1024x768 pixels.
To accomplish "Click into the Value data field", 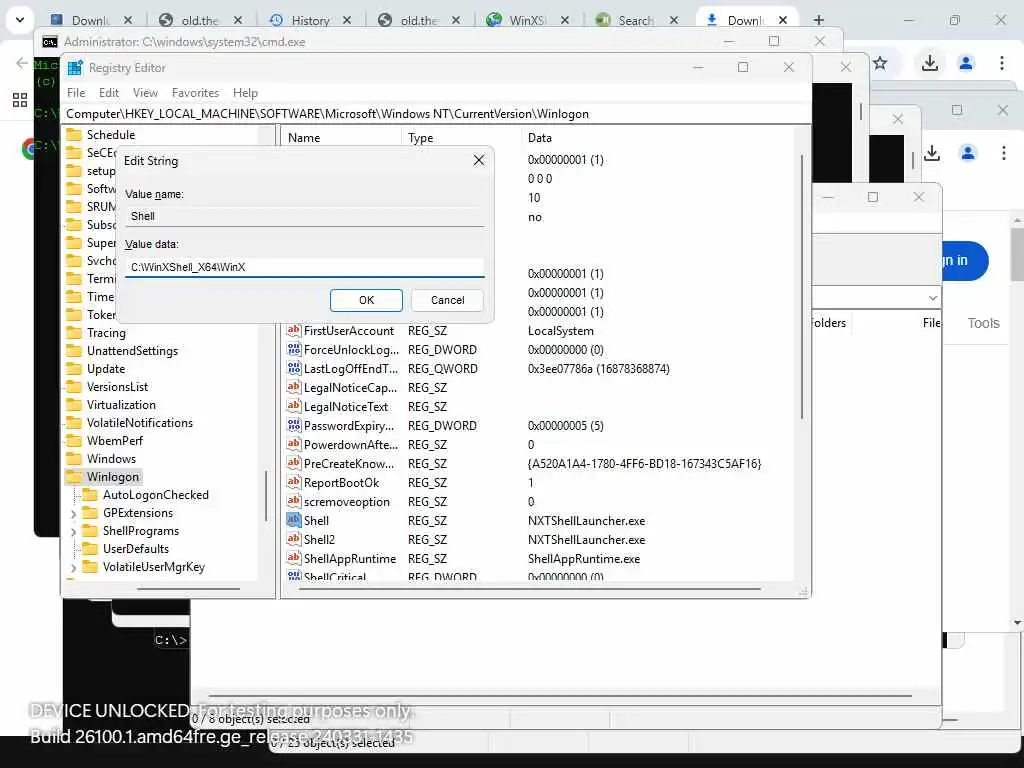I will tap(304, 266).
